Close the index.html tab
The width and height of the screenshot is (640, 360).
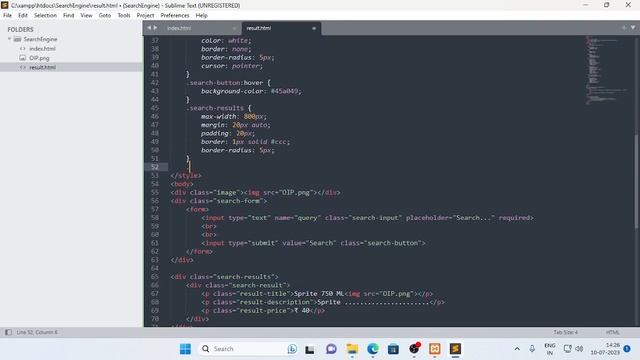(234, 28)
